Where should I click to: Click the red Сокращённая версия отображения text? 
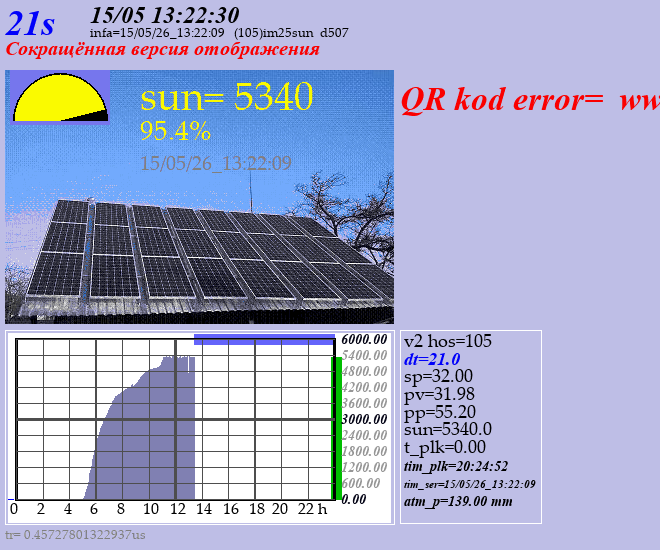click(162, 49)
